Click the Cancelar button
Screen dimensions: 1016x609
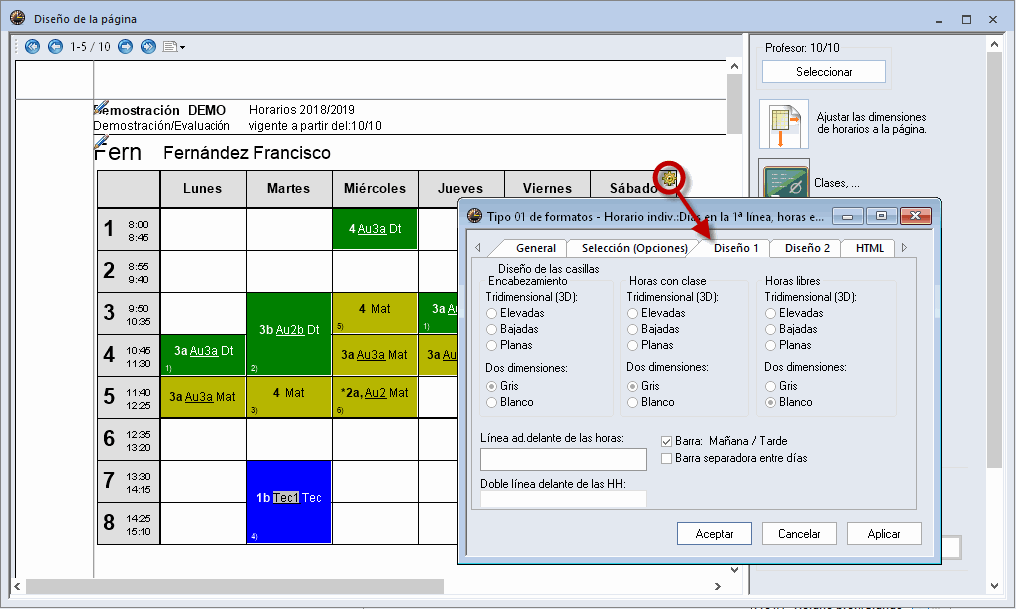coord(799,534)
